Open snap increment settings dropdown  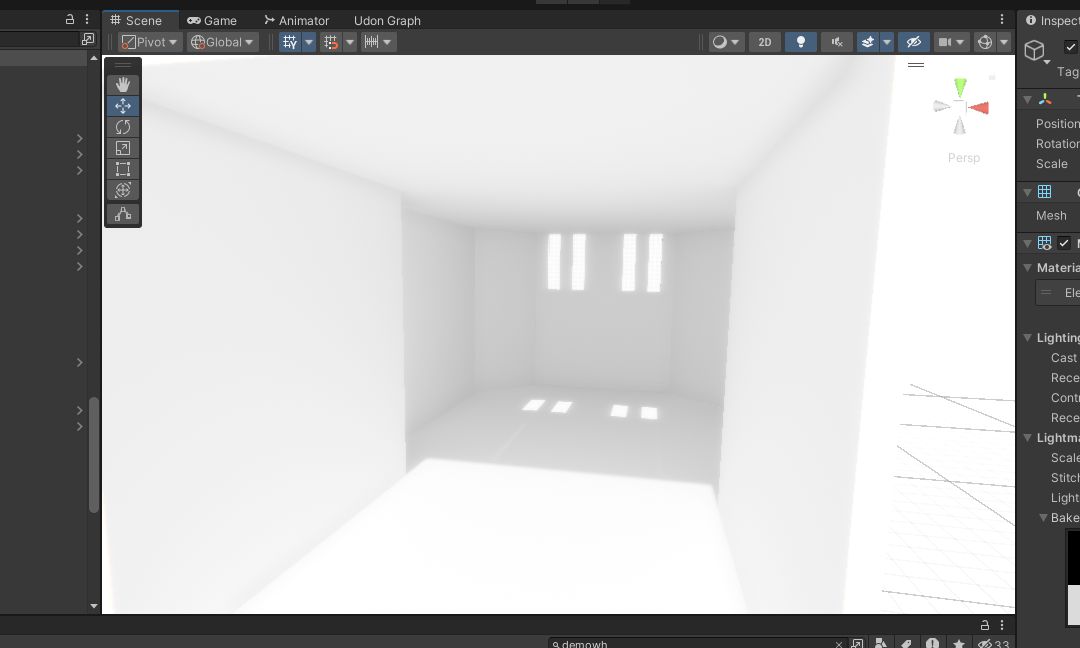377,42
